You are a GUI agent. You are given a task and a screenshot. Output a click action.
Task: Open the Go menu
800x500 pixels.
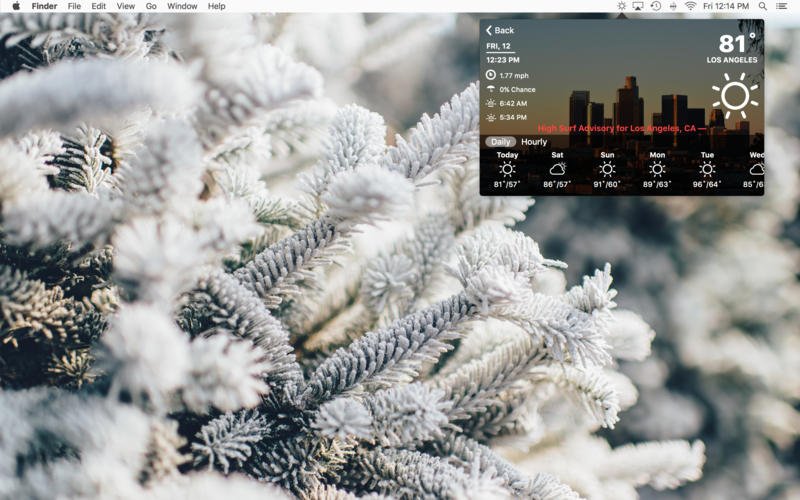[151, 6]
